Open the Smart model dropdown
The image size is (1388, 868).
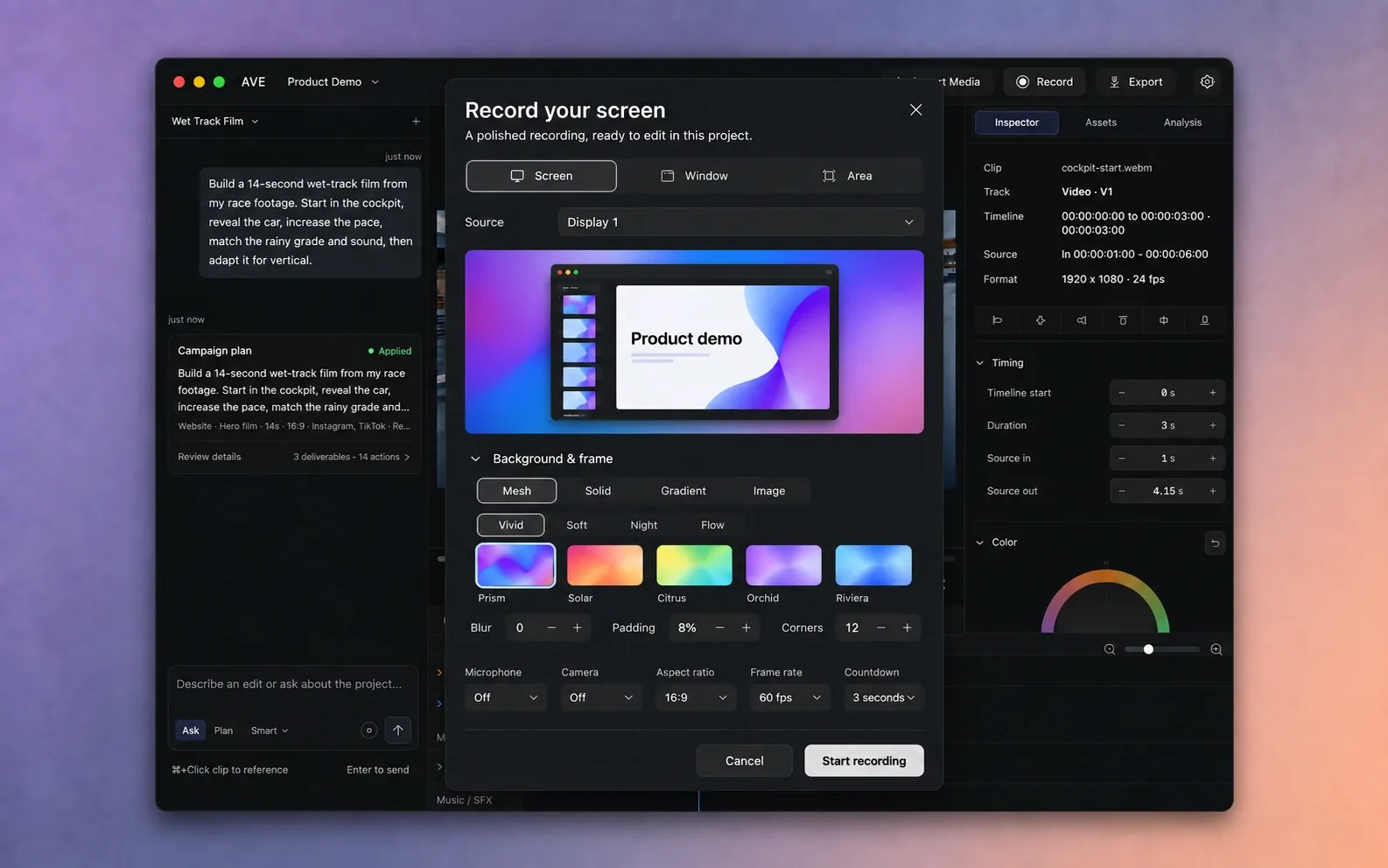270,731
